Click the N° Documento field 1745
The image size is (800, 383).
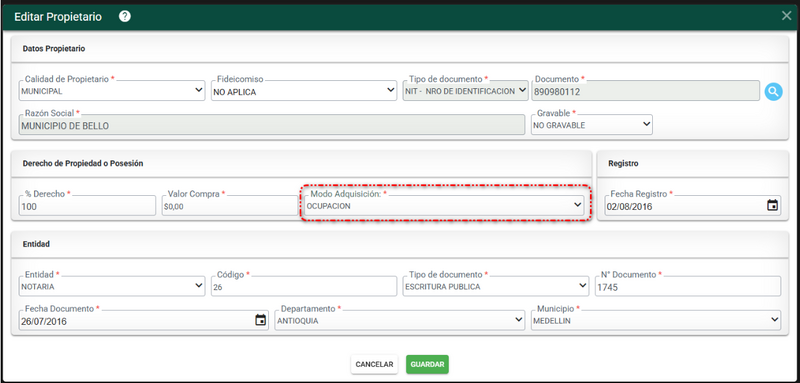688,286
